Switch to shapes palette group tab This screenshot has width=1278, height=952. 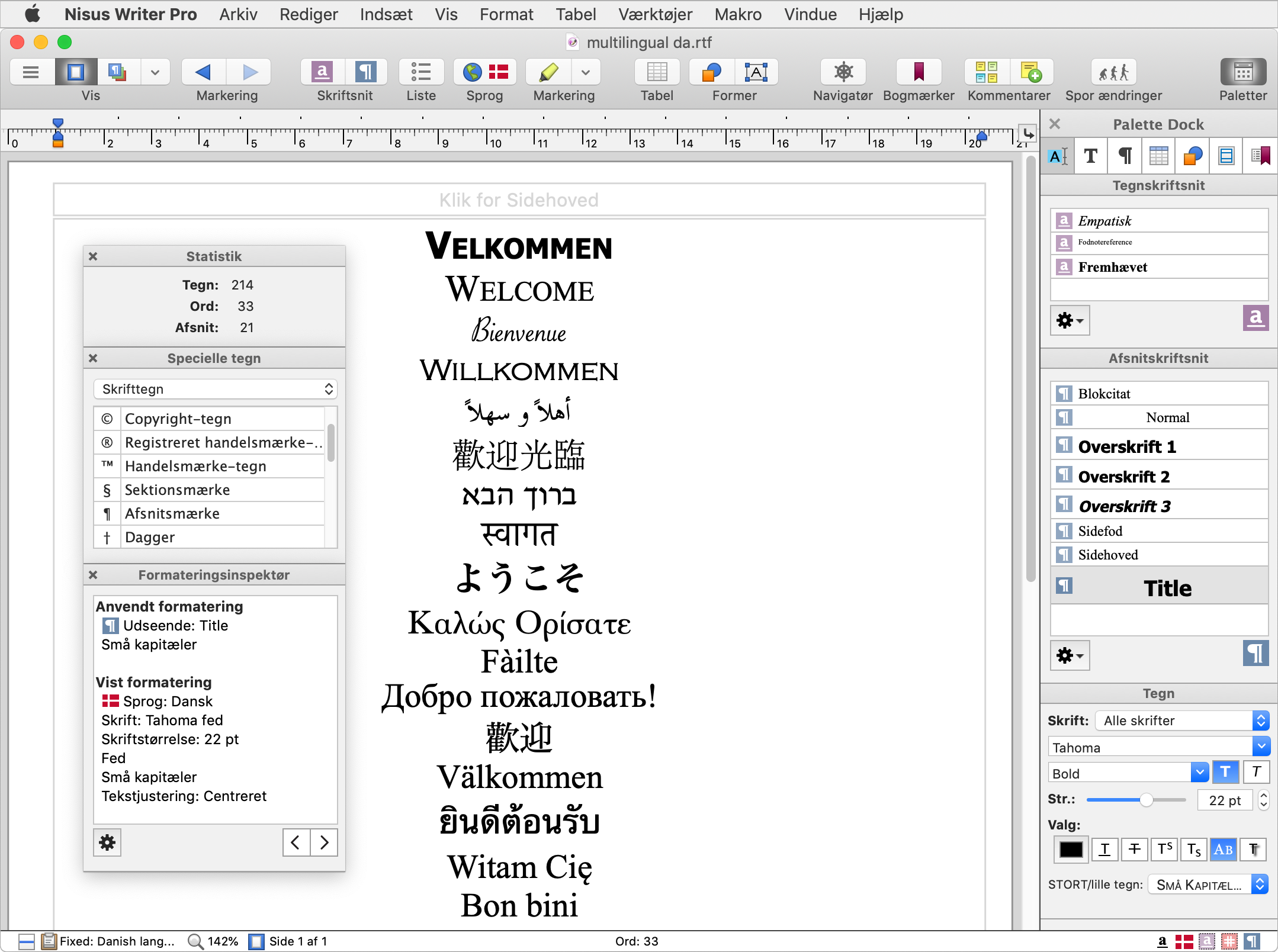[x=1192, y=156]
